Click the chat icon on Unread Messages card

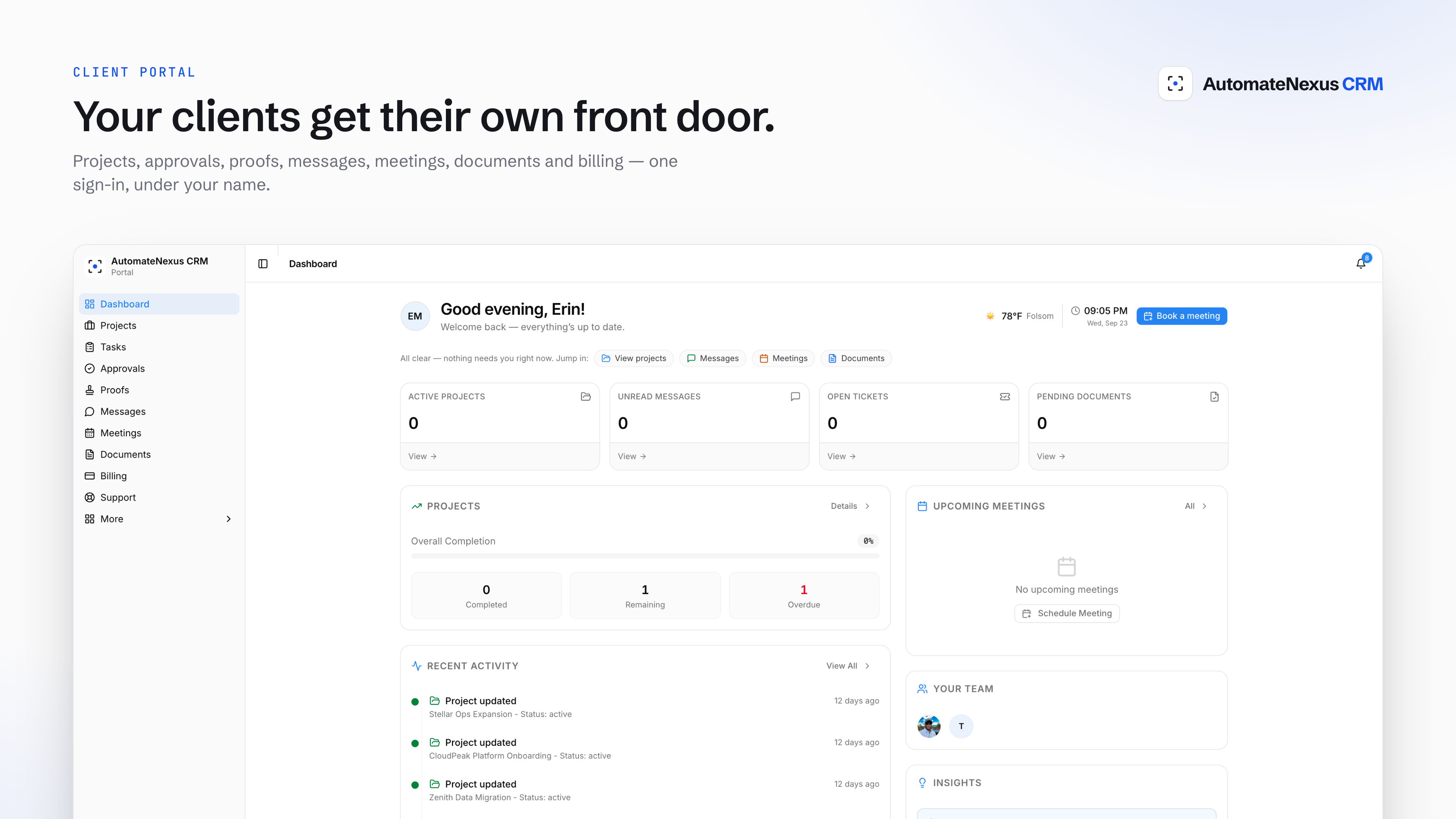pyautogui.click(x=795, y=397)
